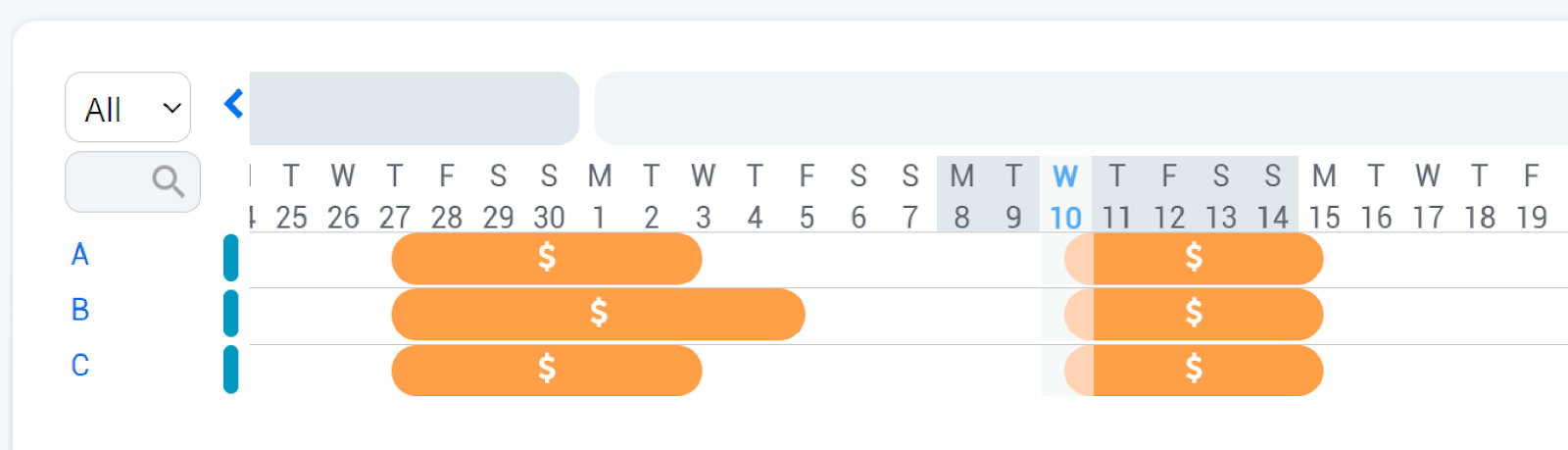Open room A link
Viewport: 1568px width, 450px height.
coord(80,255)
